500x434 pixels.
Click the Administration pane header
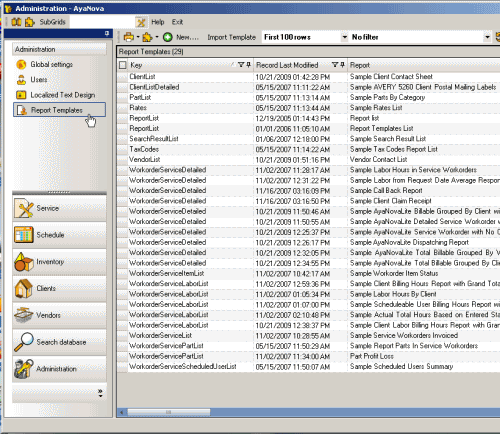(59, 49)
